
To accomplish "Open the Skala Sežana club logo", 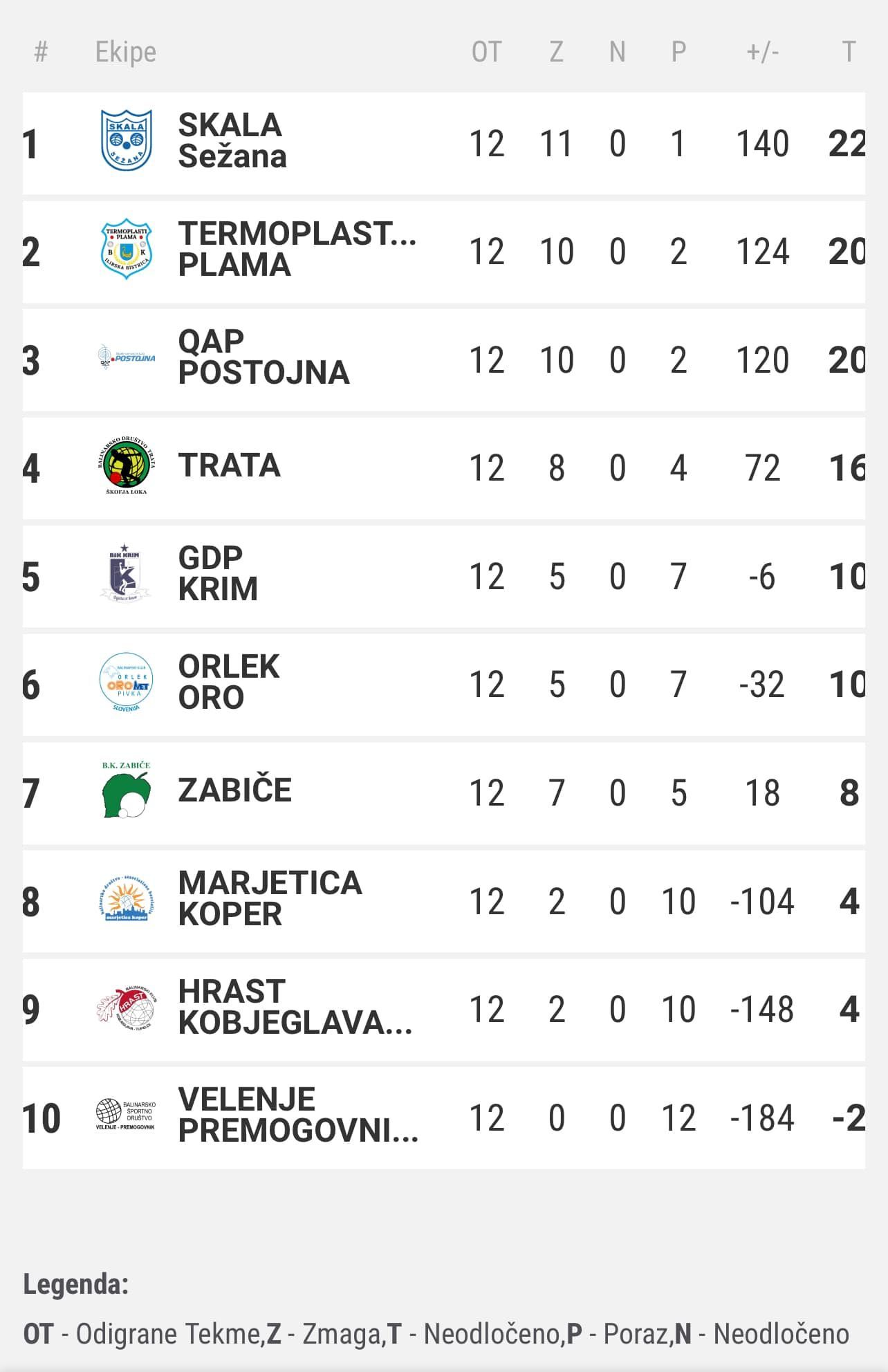I will click(126, 140).
